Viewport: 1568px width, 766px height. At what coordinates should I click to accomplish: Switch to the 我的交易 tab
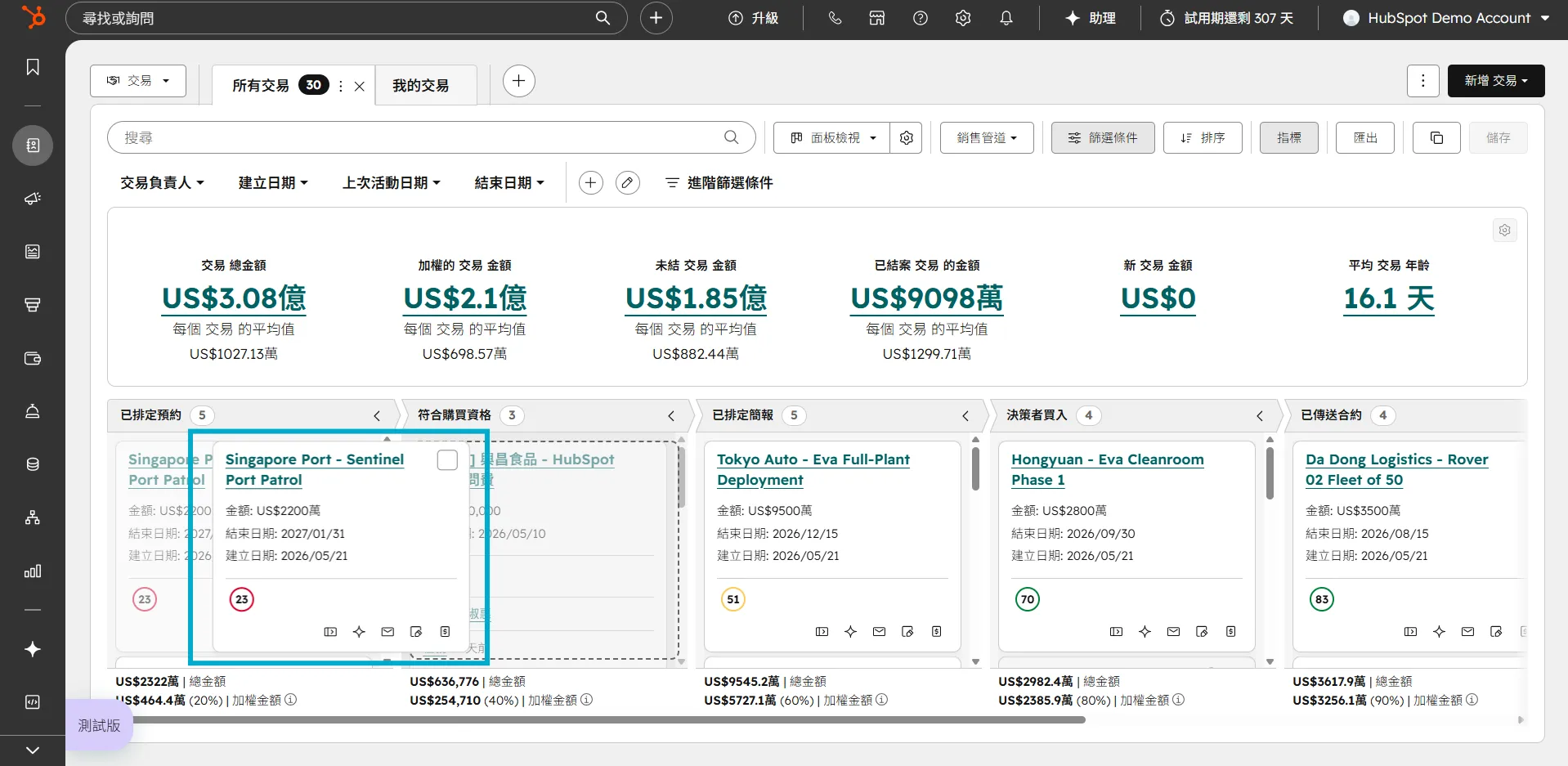[421, 86]
